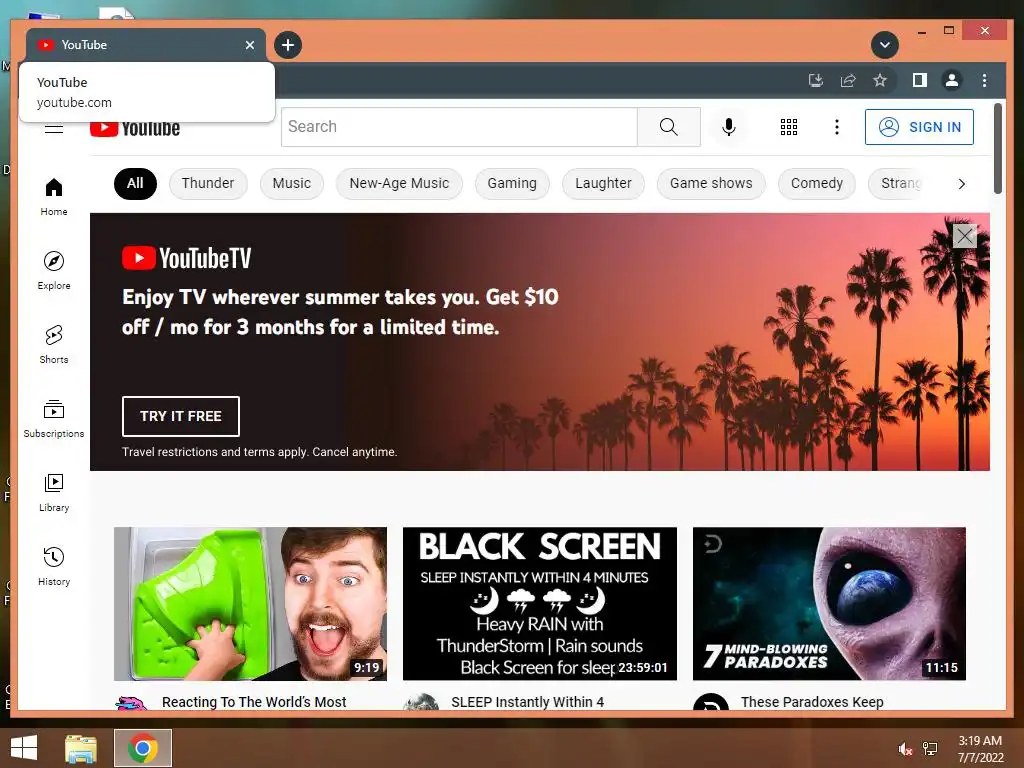Click the Chrome taskbar icon
This screenshot has height=768, width=1024.
143,748
